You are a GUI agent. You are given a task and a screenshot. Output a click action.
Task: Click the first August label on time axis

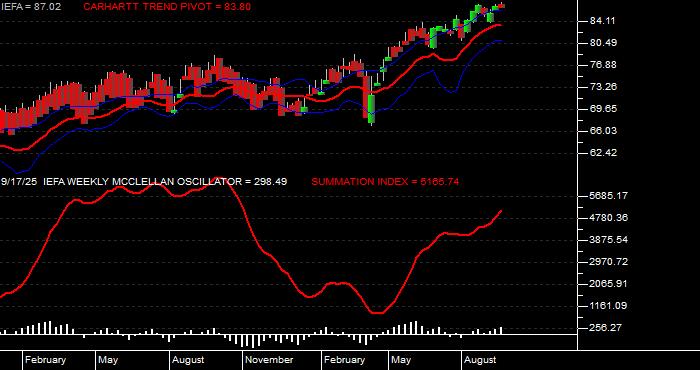click(188, 360)
